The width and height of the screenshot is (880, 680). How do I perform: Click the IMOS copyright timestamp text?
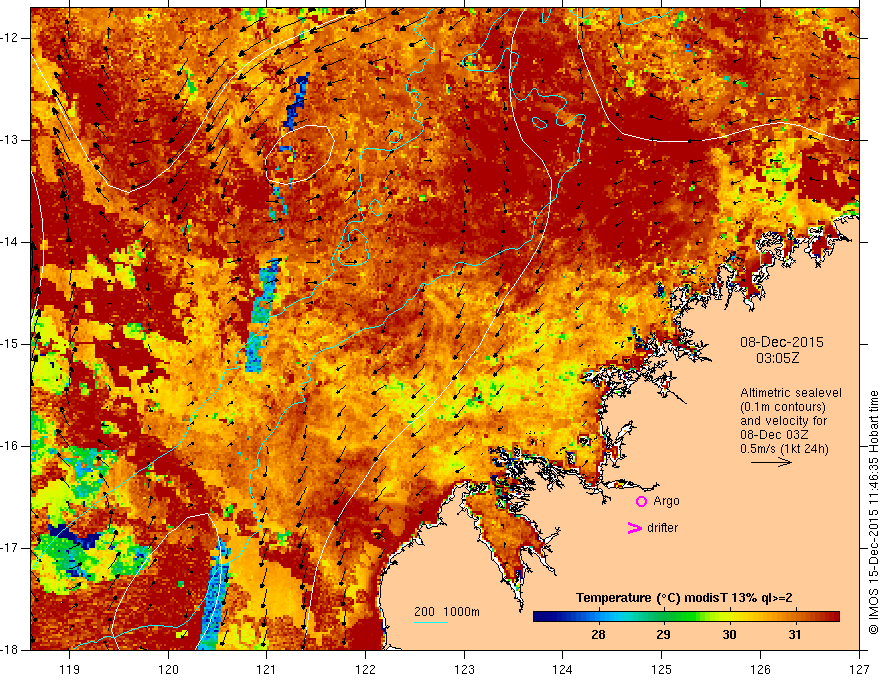tap(873, 512)
